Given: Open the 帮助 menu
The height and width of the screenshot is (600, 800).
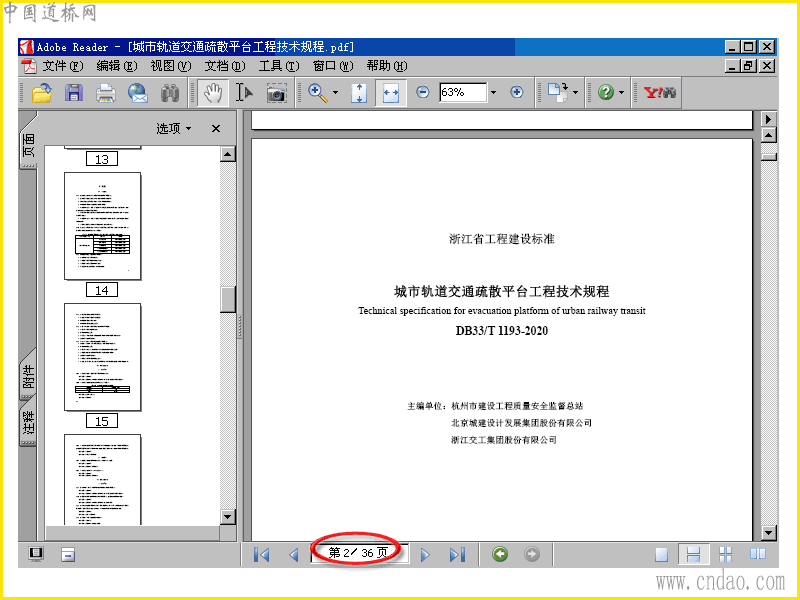Looking at the screenshot, I should 387,66.
